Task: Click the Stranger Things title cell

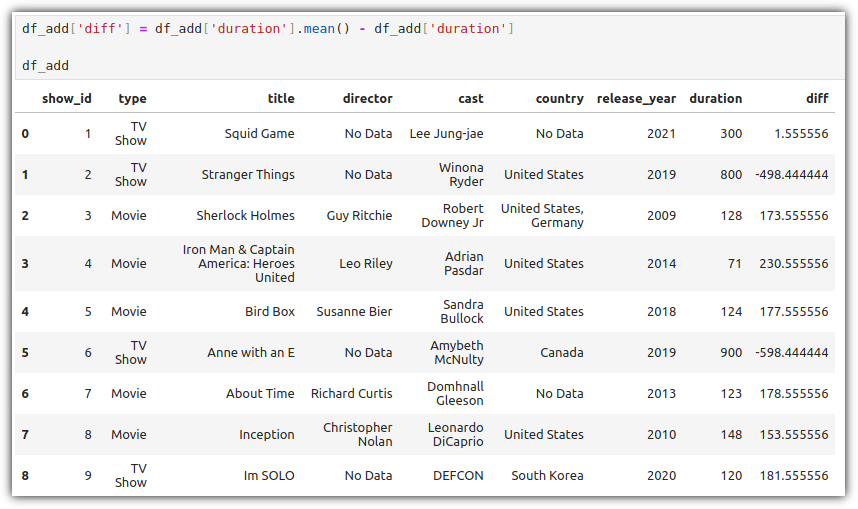Action: click(x=248, y=175)
